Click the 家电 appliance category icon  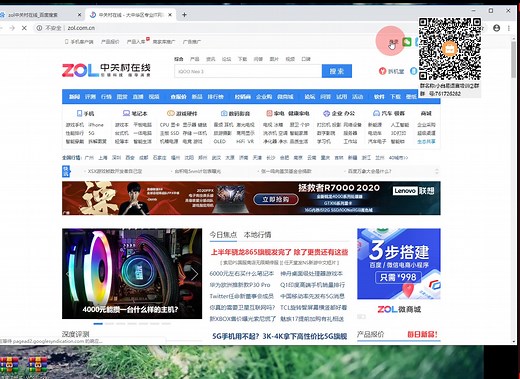coord(269,113)
